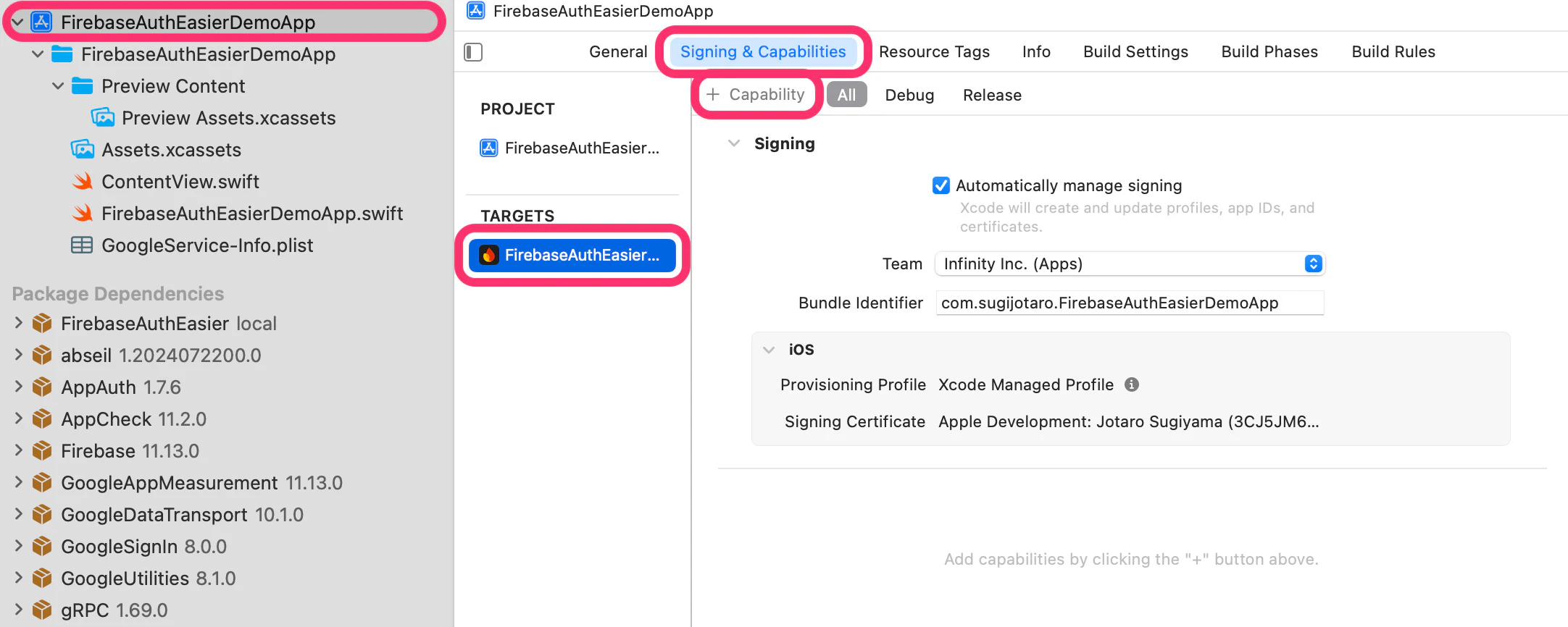Click the Preview Assets.xcassets catalog icon
This screenshot has width=1568, height=627.
103,117
